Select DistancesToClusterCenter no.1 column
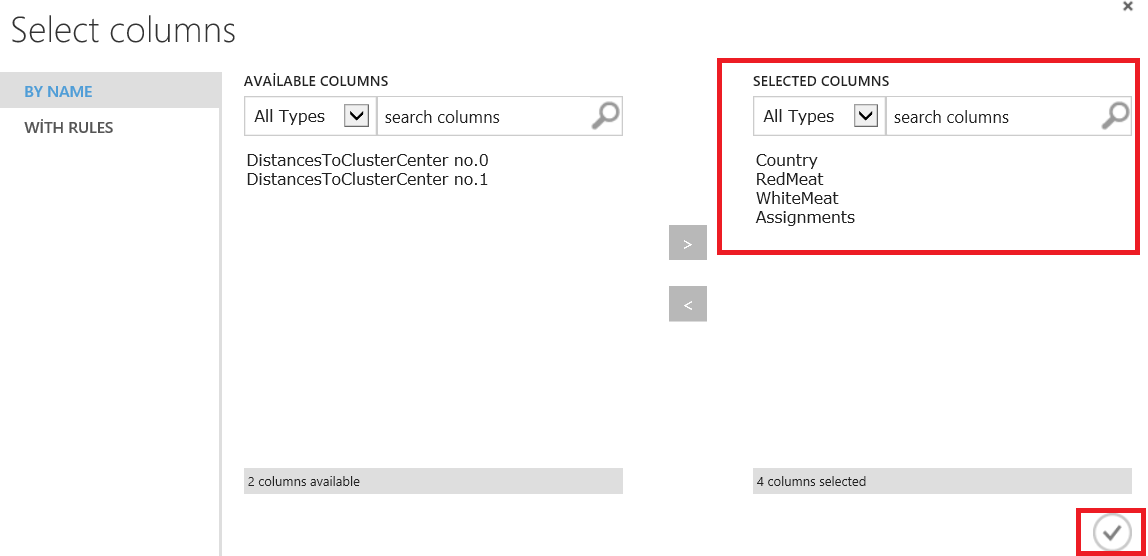1148x556 pixels. pos(367,179)
